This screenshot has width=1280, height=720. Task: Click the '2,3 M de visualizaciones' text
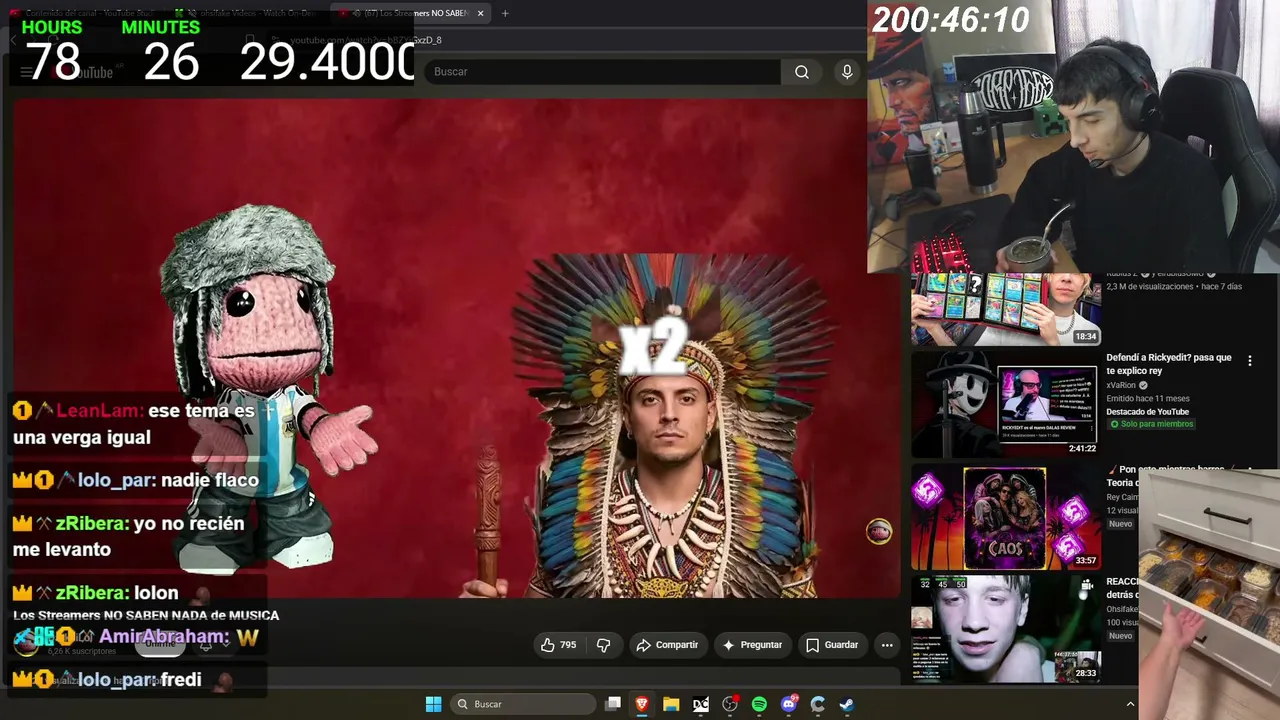[1150, 287]
